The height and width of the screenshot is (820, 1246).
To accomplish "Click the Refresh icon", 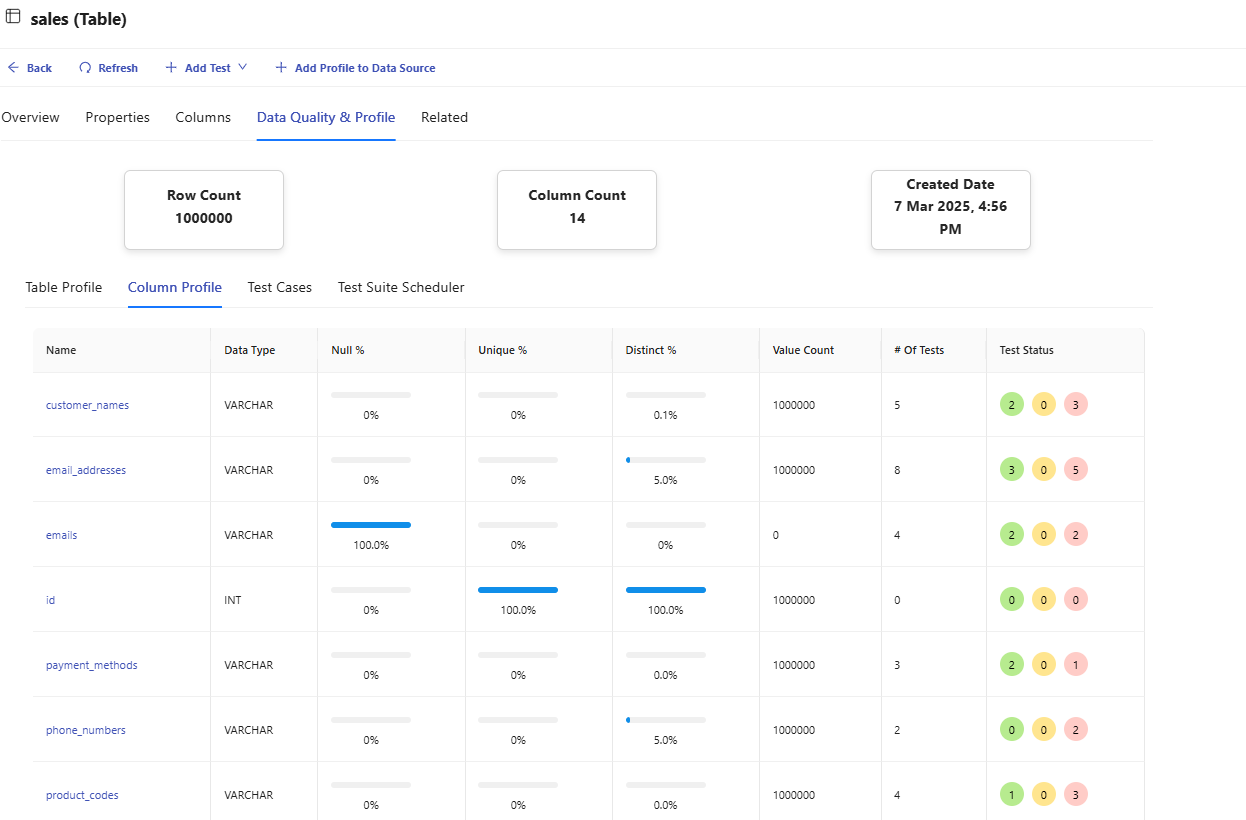I will click(x=86, y=68).
